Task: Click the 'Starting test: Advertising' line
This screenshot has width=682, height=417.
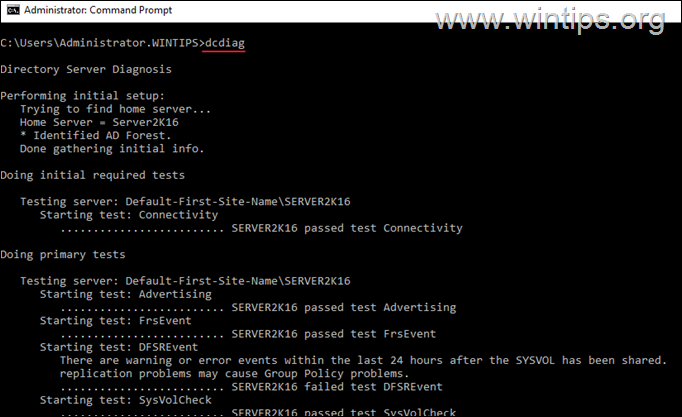Action: (125, 295)
